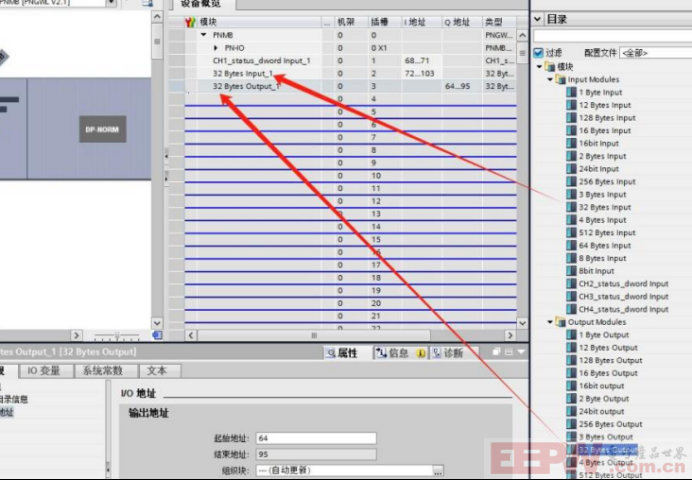This screenshot has height=480, width=692.
Task: Select 512 Bytes Input in catalog
Action: (607, 233)
